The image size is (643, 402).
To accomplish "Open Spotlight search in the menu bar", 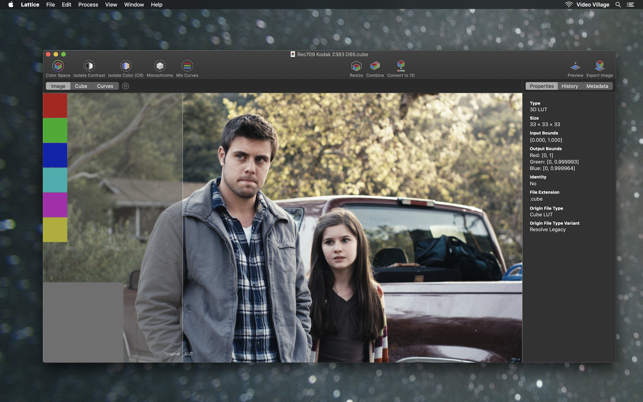I will coord(618,5).
